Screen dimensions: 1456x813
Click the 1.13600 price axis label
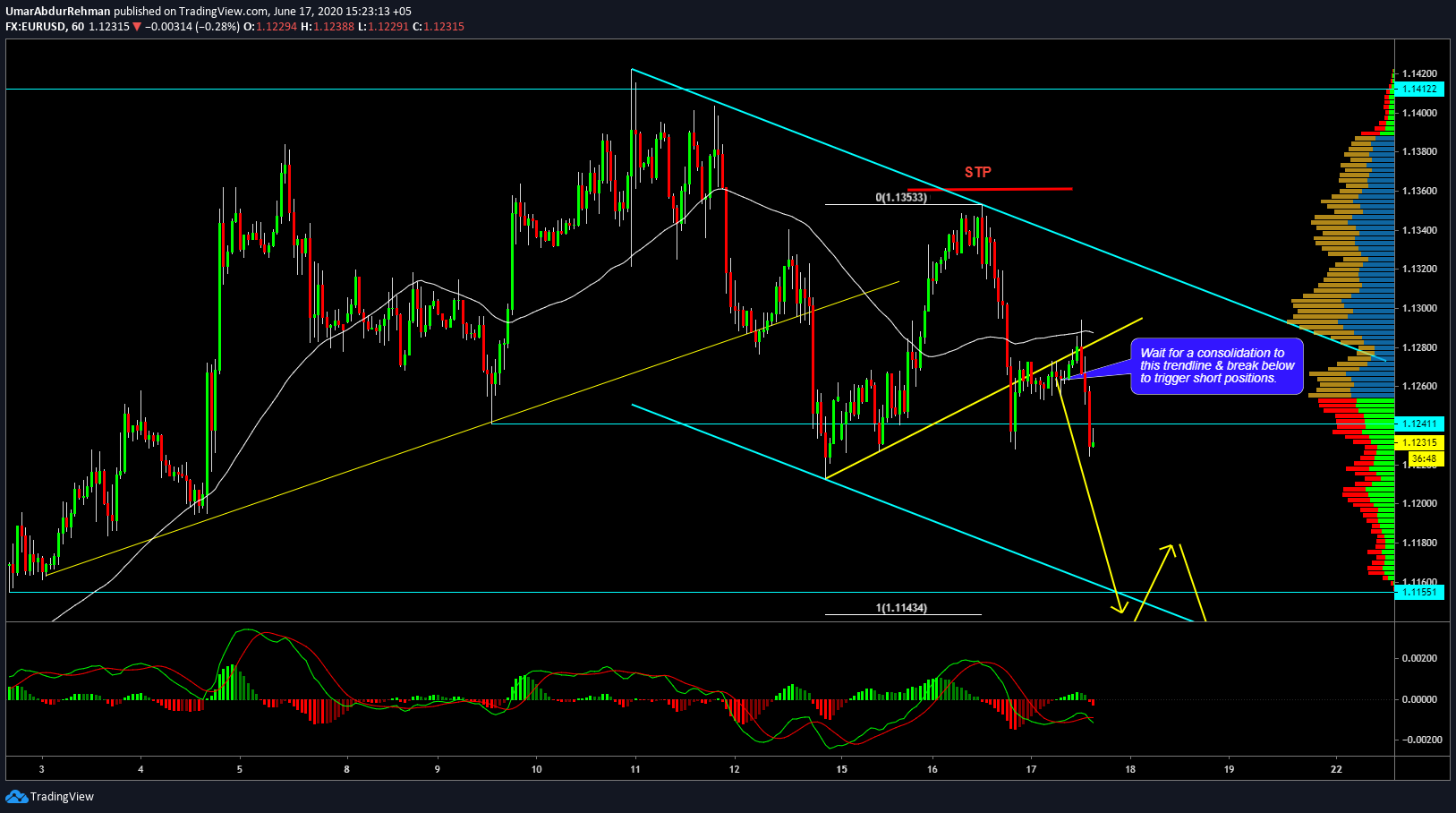(1419, 191)
